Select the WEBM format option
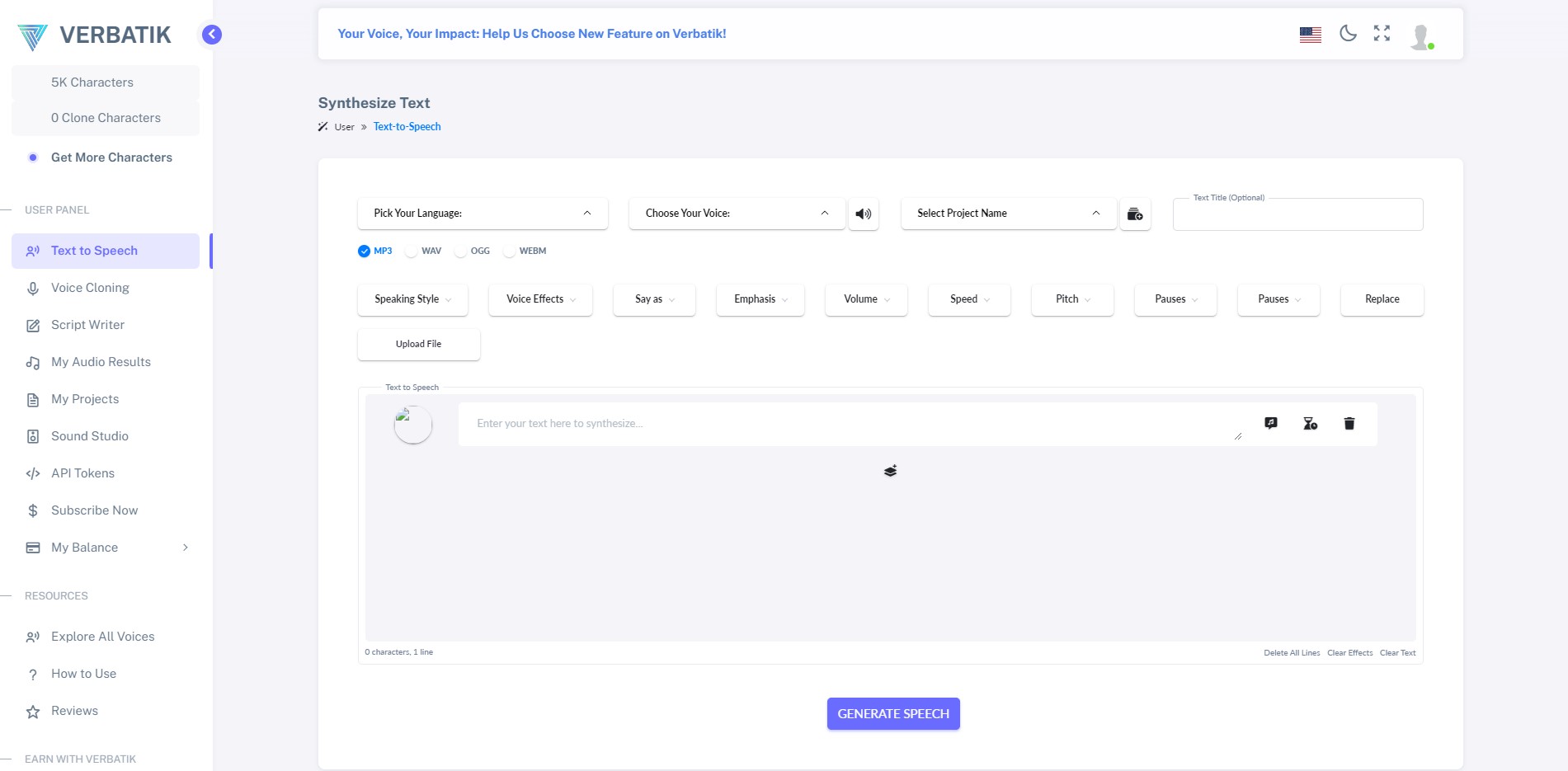This screenshot has width=1568, height=771. (525, 251)
